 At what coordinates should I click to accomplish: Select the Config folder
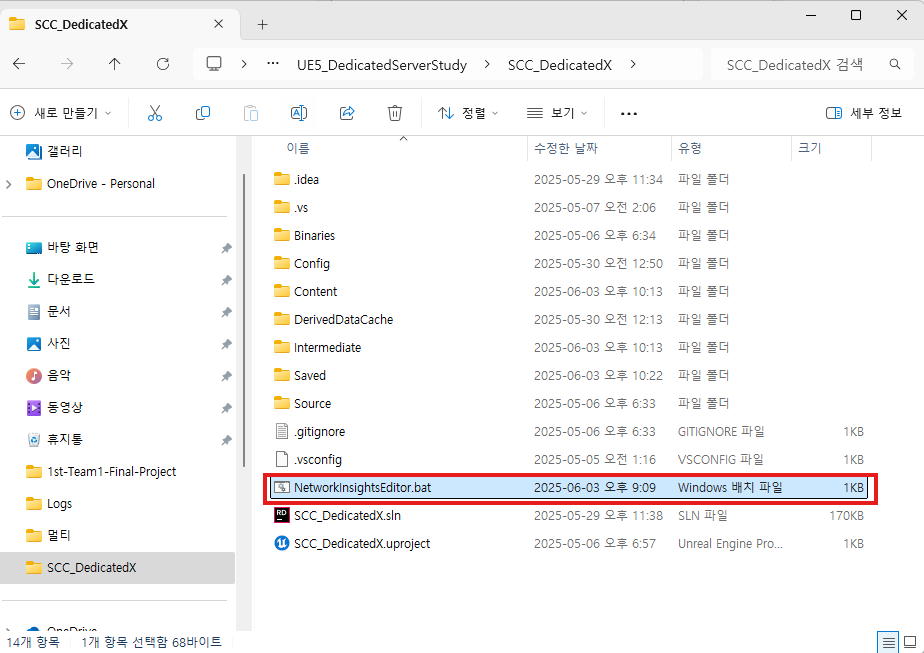pos(569,263)
